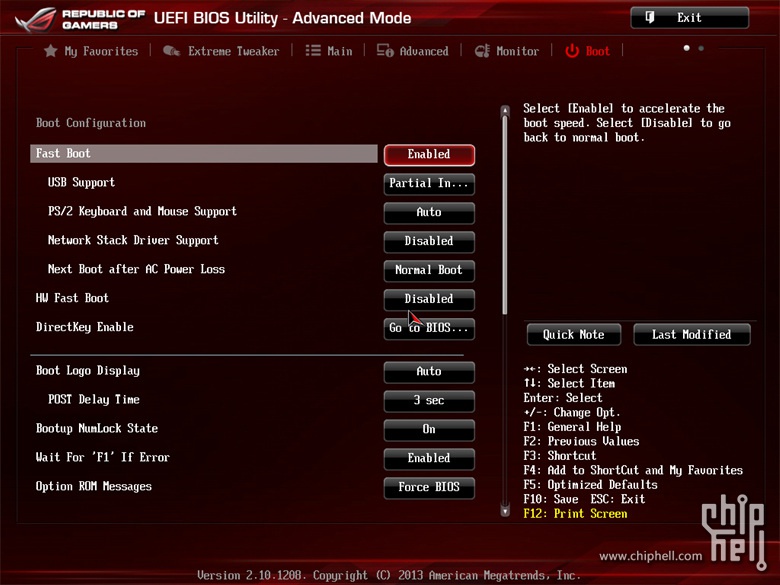This screenshot has width=780, height=585.
Task: Select the Network Stack Driver Support label
Action: point(133,240)
